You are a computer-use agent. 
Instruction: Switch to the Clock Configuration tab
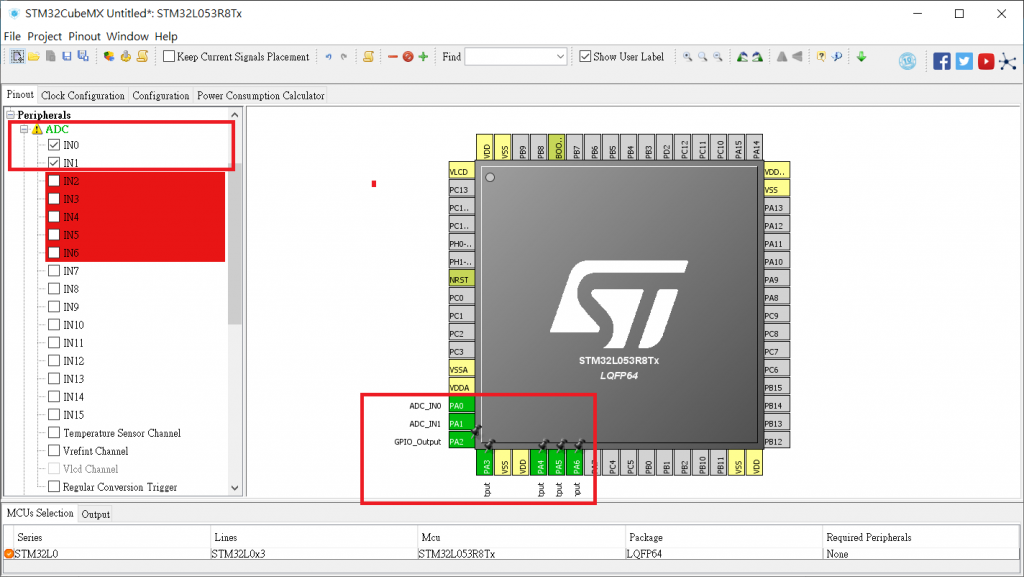pyautogui.click(x=83, y=96)
